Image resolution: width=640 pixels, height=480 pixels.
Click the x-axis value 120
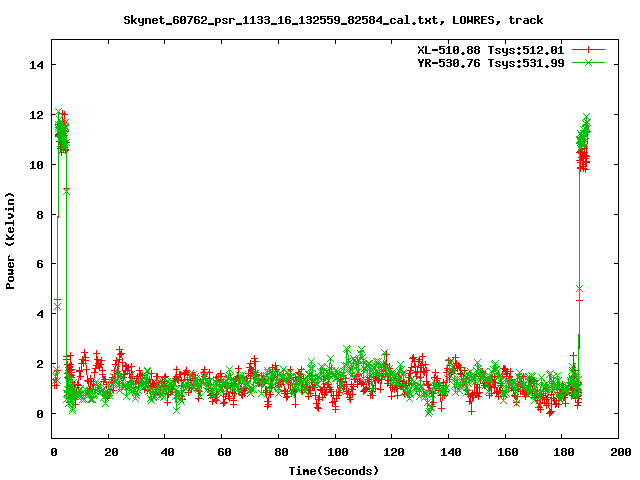coord(394,452)
